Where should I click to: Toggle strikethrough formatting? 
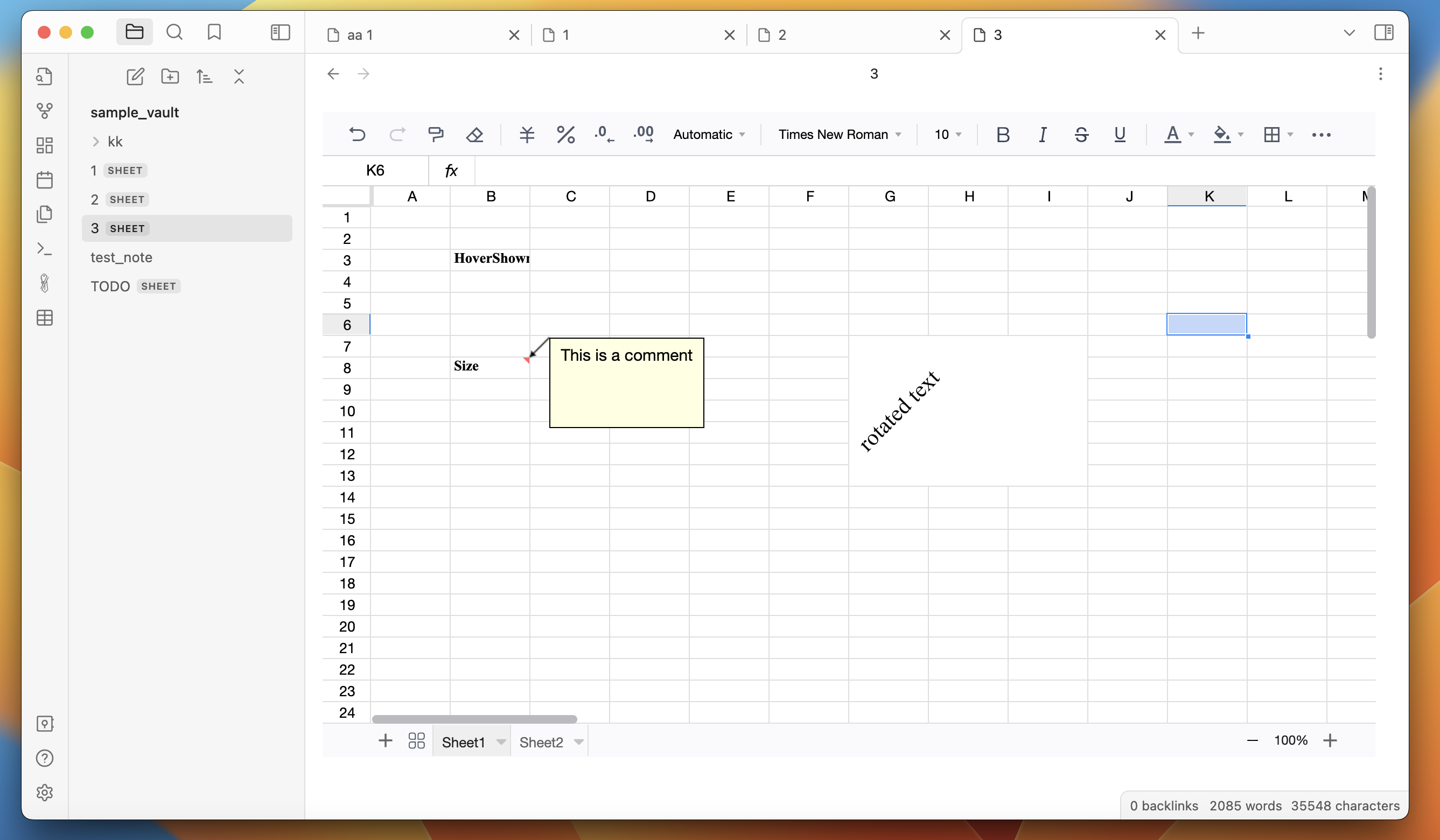(1081, 134)
